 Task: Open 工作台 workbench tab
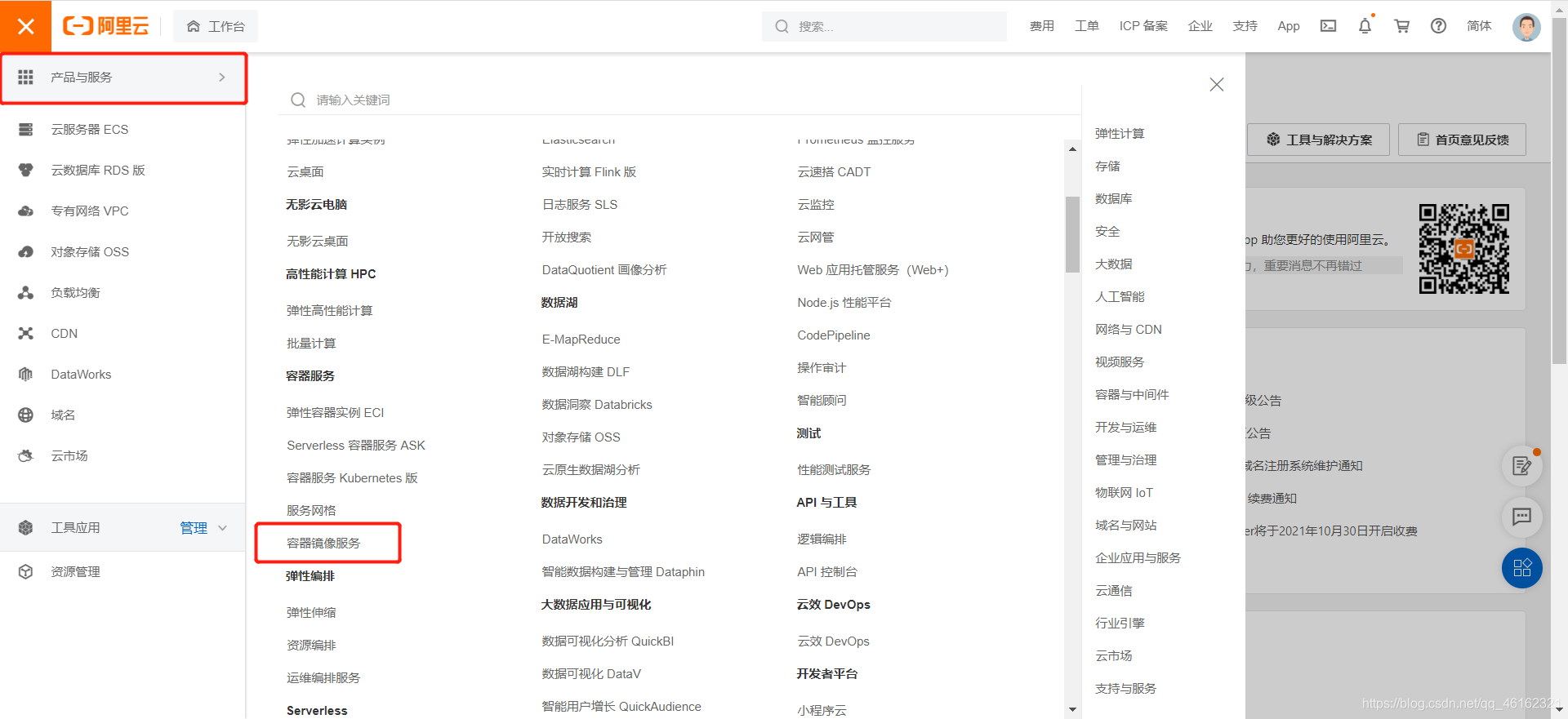tap(216, 26)
